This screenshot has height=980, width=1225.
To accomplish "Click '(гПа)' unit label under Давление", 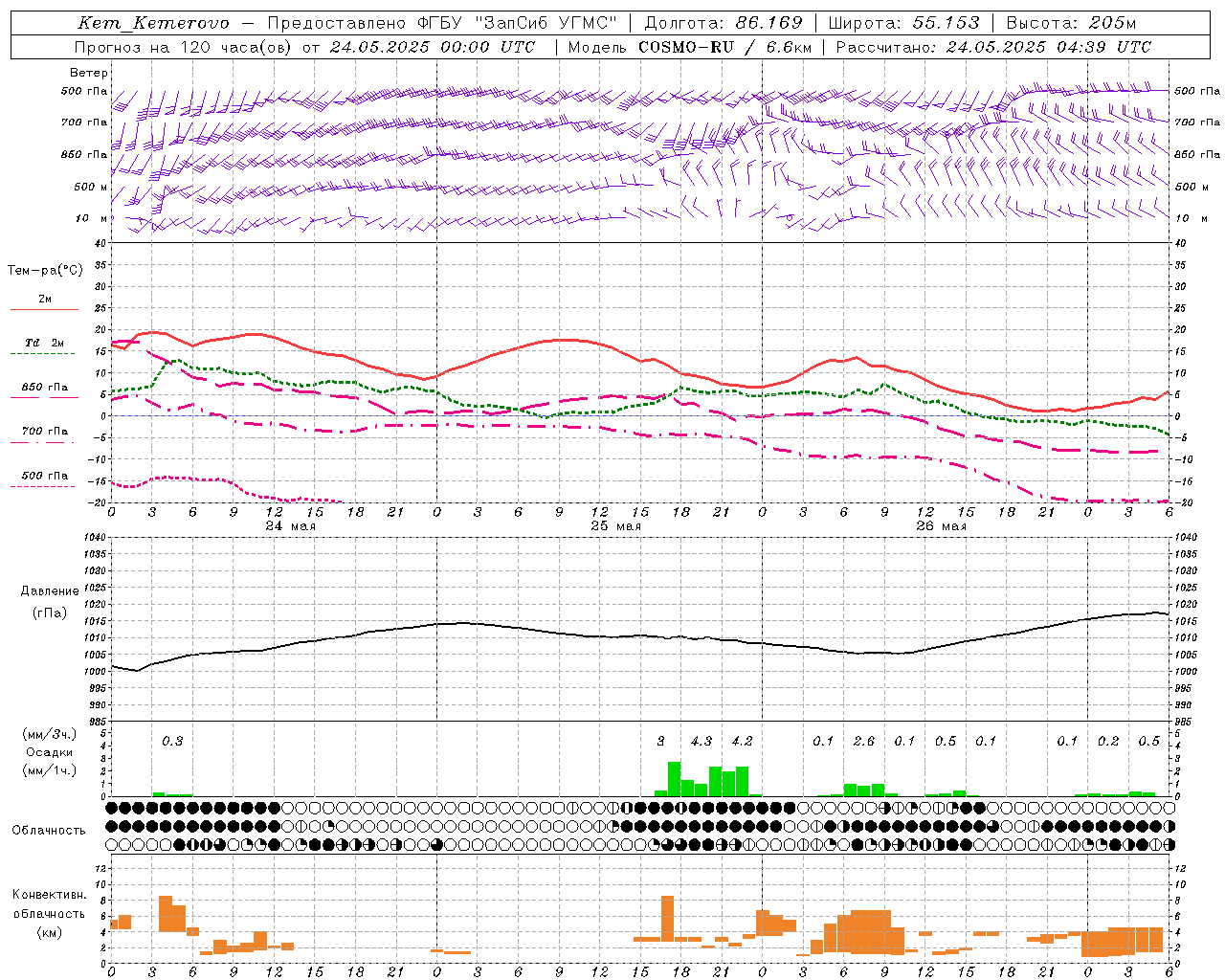I will click(50, 613).
